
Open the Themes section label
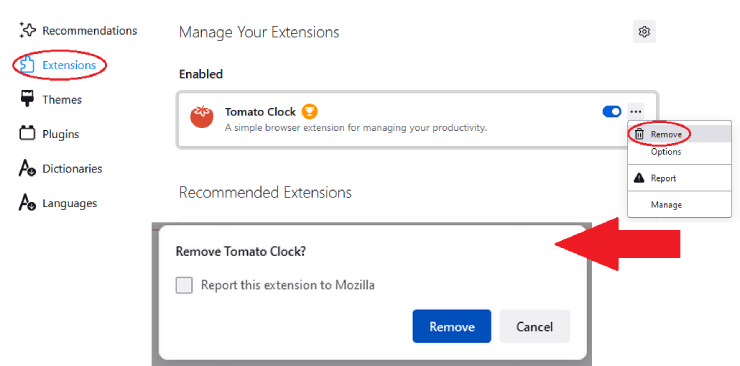point(62,100)
